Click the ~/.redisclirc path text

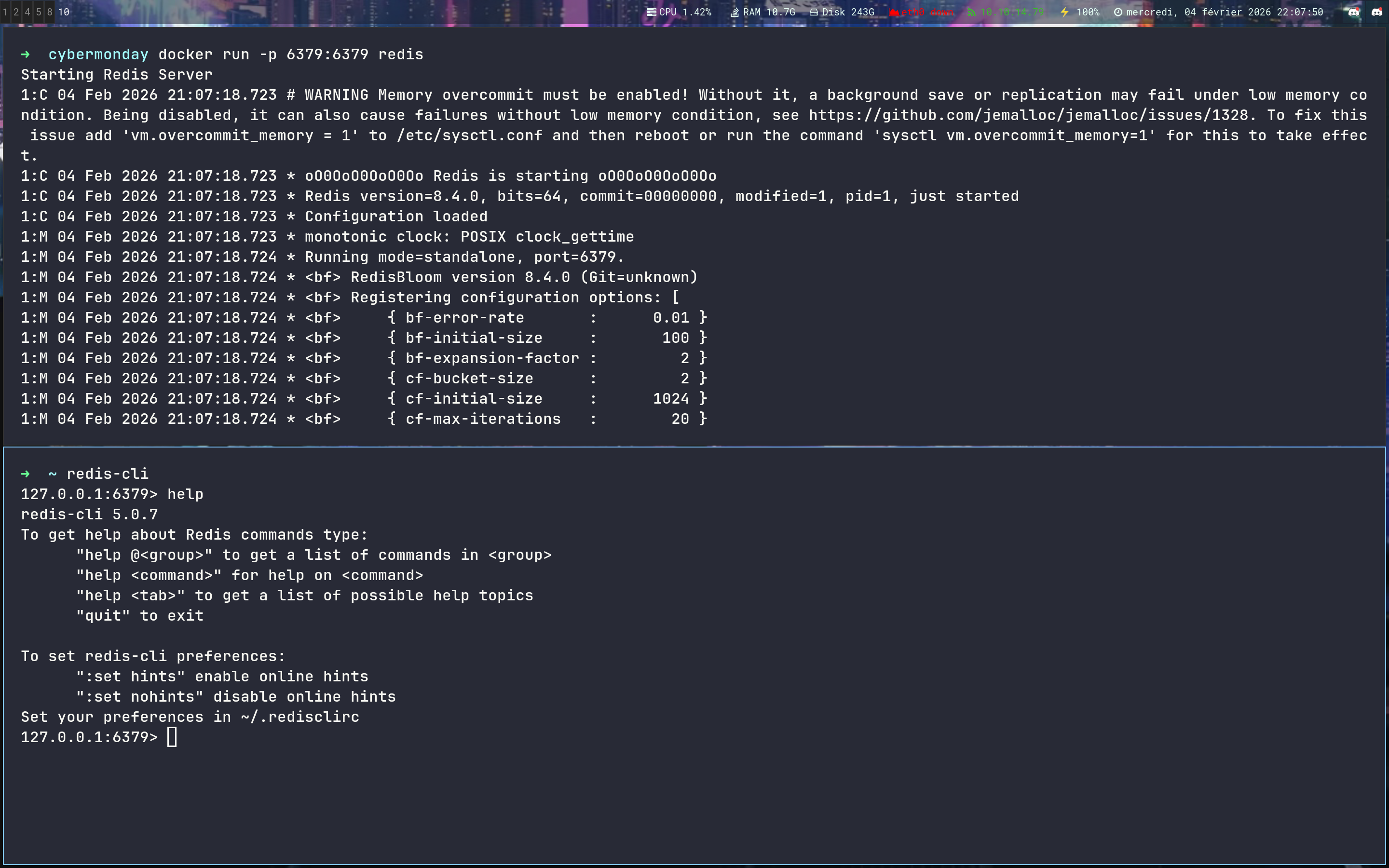coord(300,717)
